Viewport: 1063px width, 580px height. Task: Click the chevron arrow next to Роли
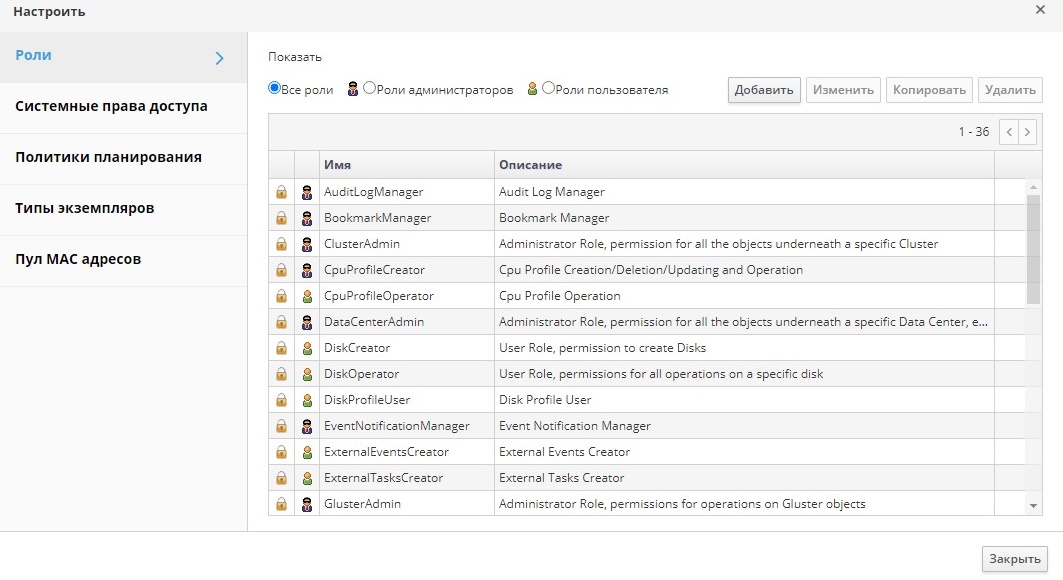220,58
